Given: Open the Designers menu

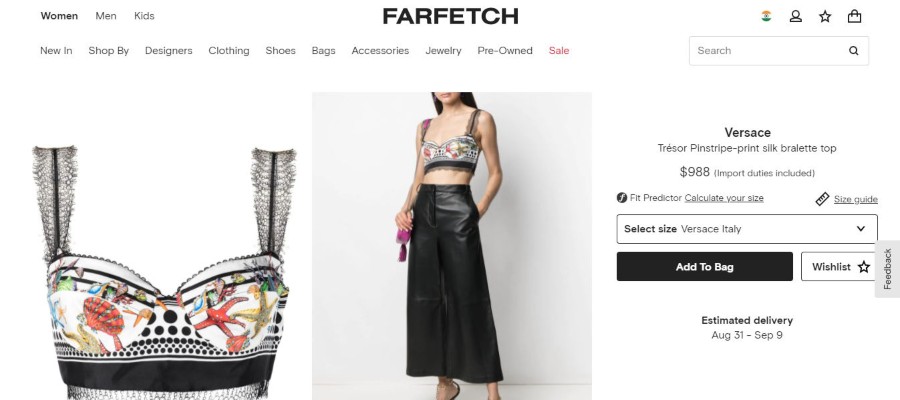Looking at the screenshot, I should tap(168, 51).
